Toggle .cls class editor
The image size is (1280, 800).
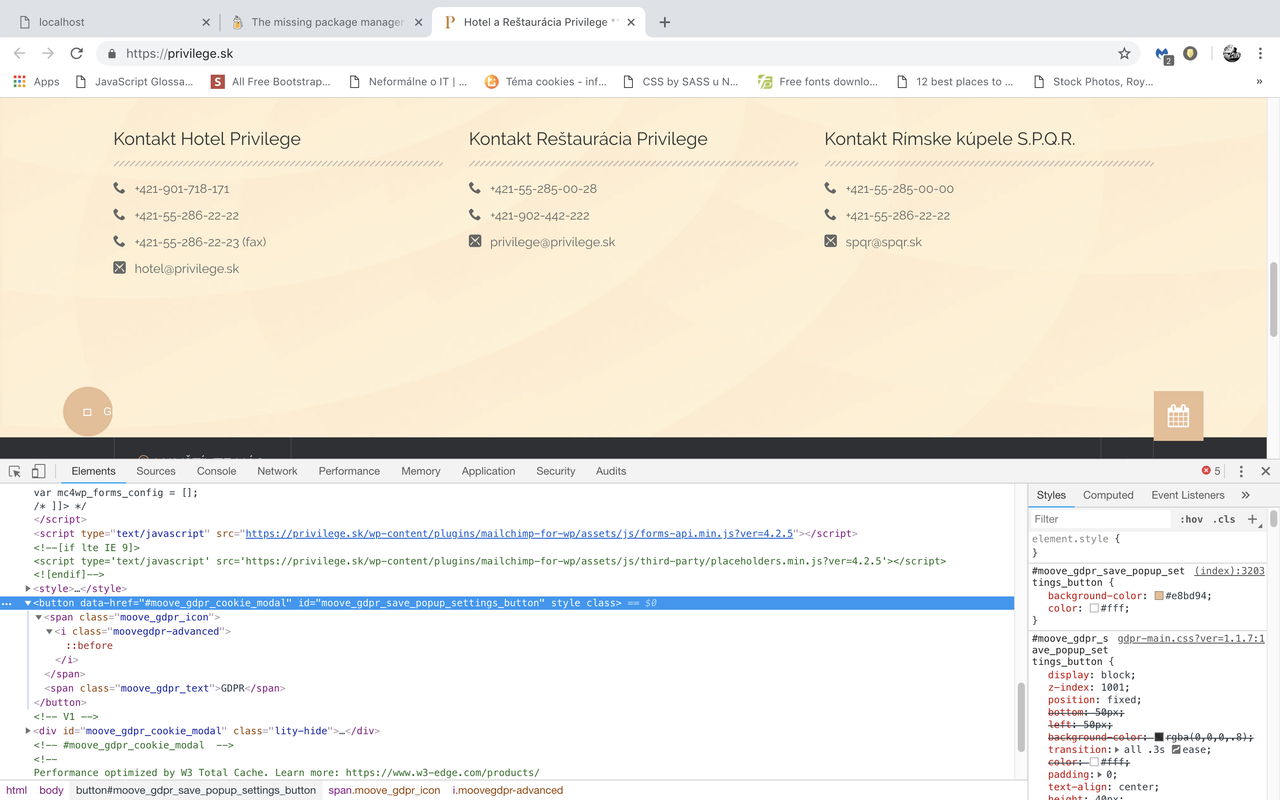pos(1224,519)
